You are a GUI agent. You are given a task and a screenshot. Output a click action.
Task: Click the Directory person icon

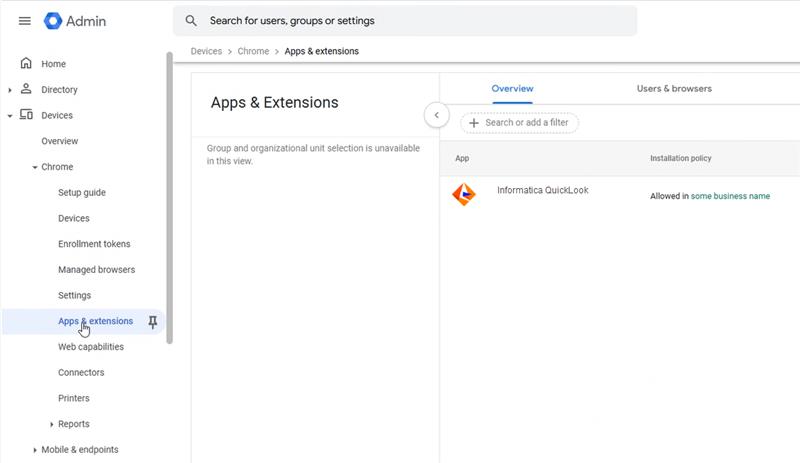pyautogui.click(x=26, y=89)
